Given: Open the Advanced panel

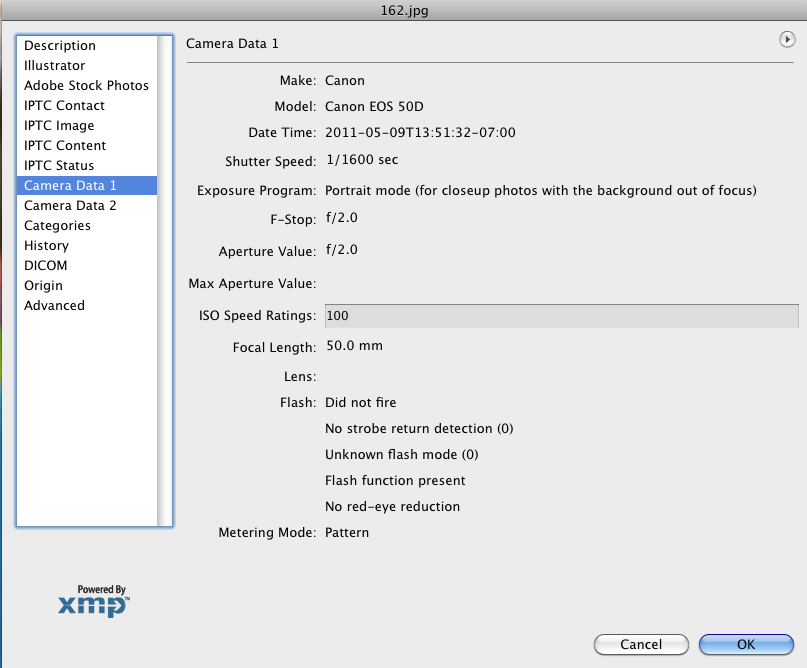Looking at the screenshot, I should [x=55, y=306].
